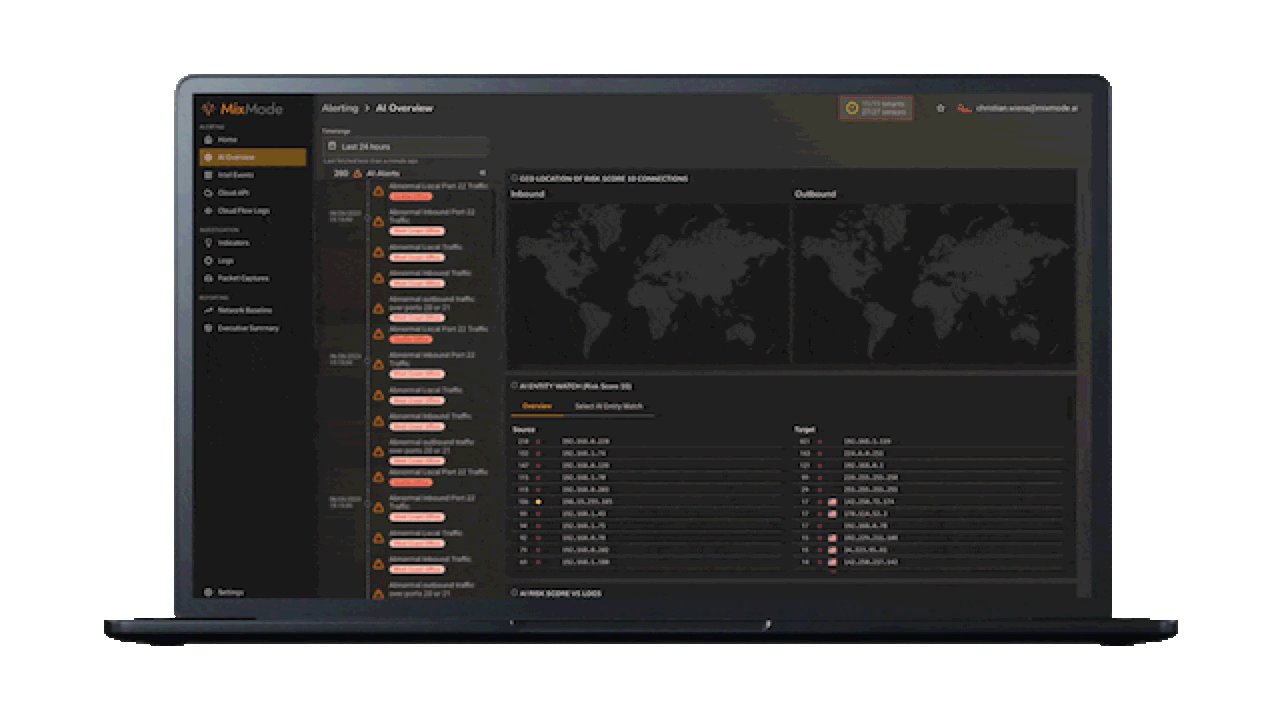Screen dimensions: 1280x720
Task: Open Packet Captures in the sidebar
Action: click(243, 278)
